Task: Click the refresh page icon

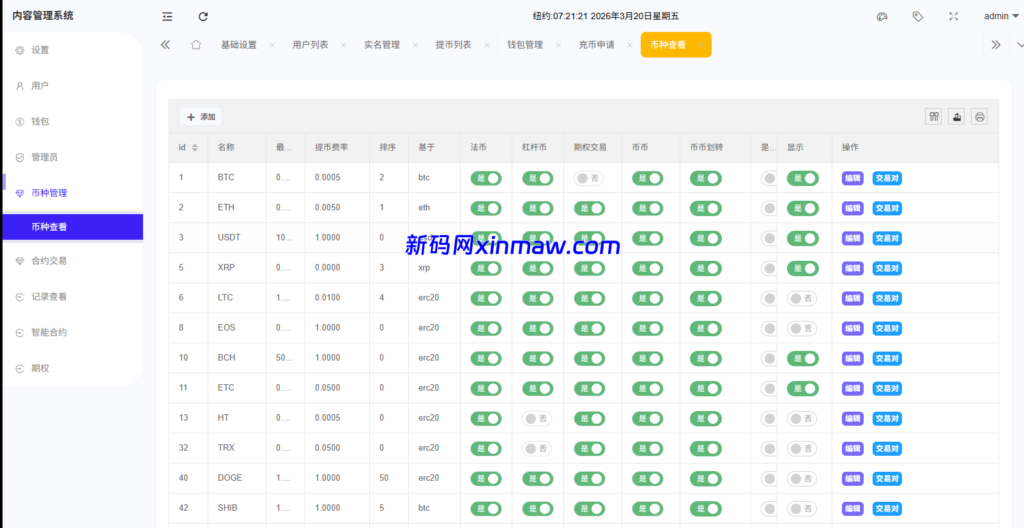Action: click(203, 17)
